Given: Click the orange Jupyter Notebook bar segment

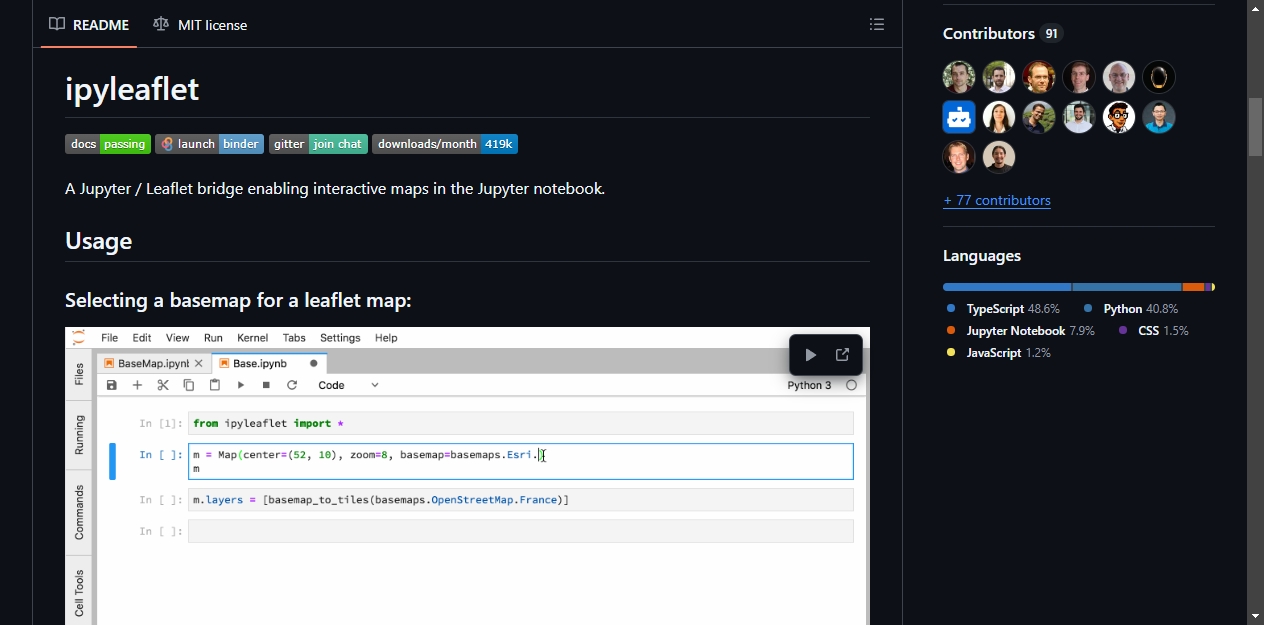Looking at the screenshot, I should tap(1193, 287).
